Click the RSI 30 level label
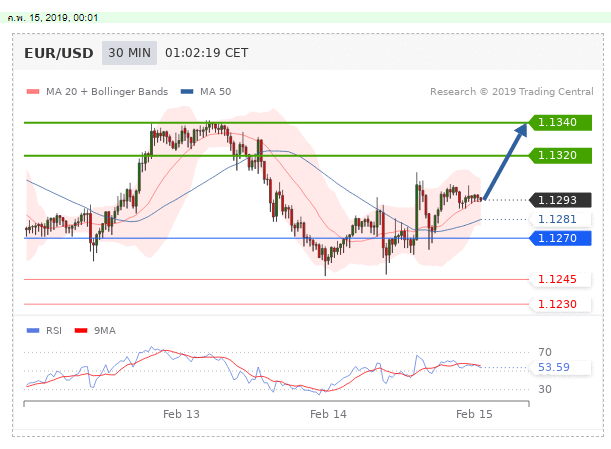 pyautogui.click(x=545, y=389)
